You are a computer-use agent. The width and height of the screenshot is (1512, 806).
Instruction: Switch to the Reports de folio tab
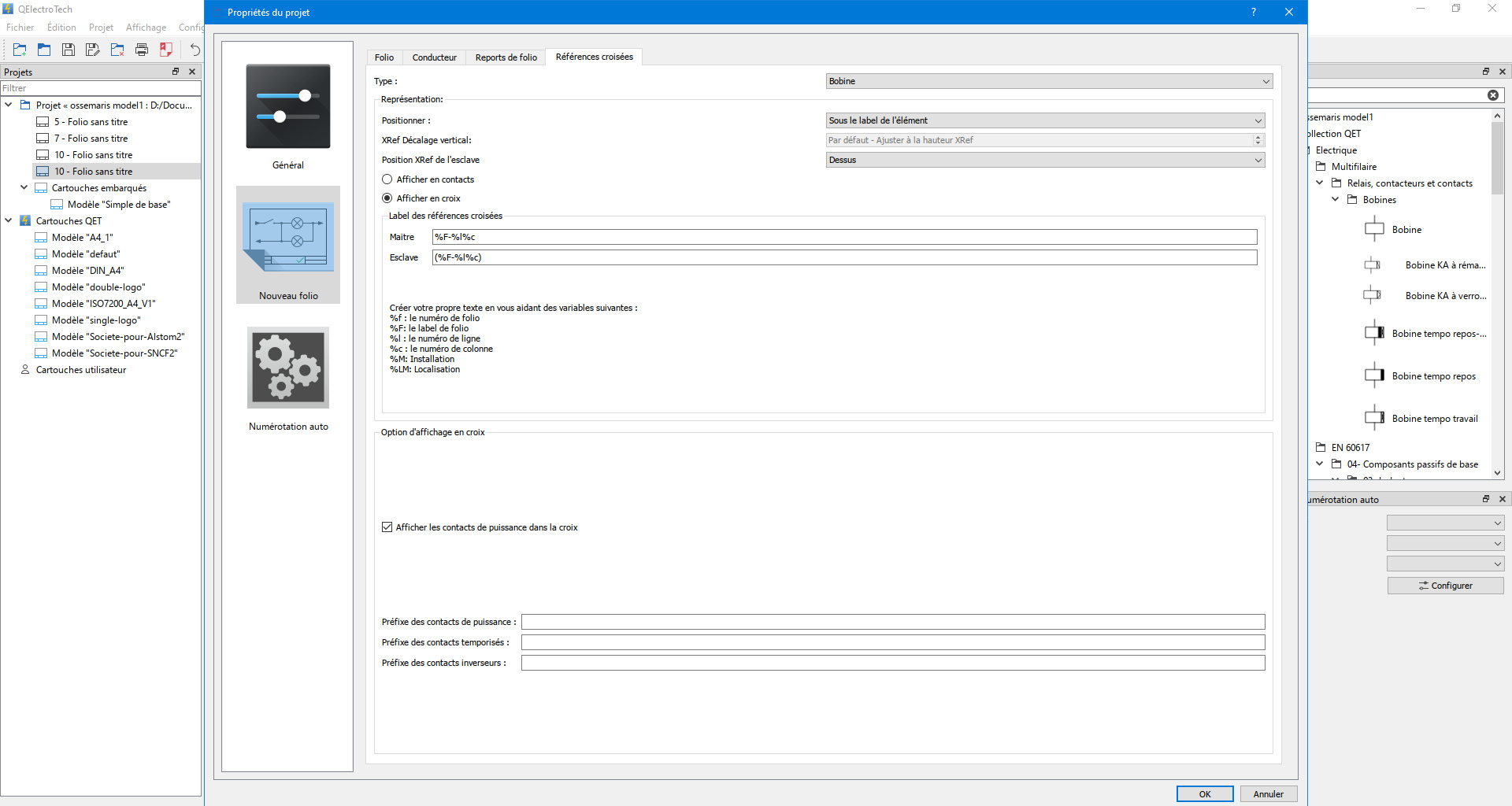point(506,57)
